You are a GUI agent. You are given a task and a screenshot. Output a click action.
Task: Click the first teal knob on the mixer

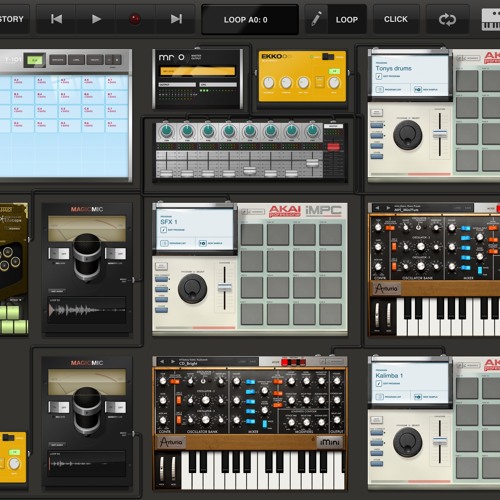166,131
